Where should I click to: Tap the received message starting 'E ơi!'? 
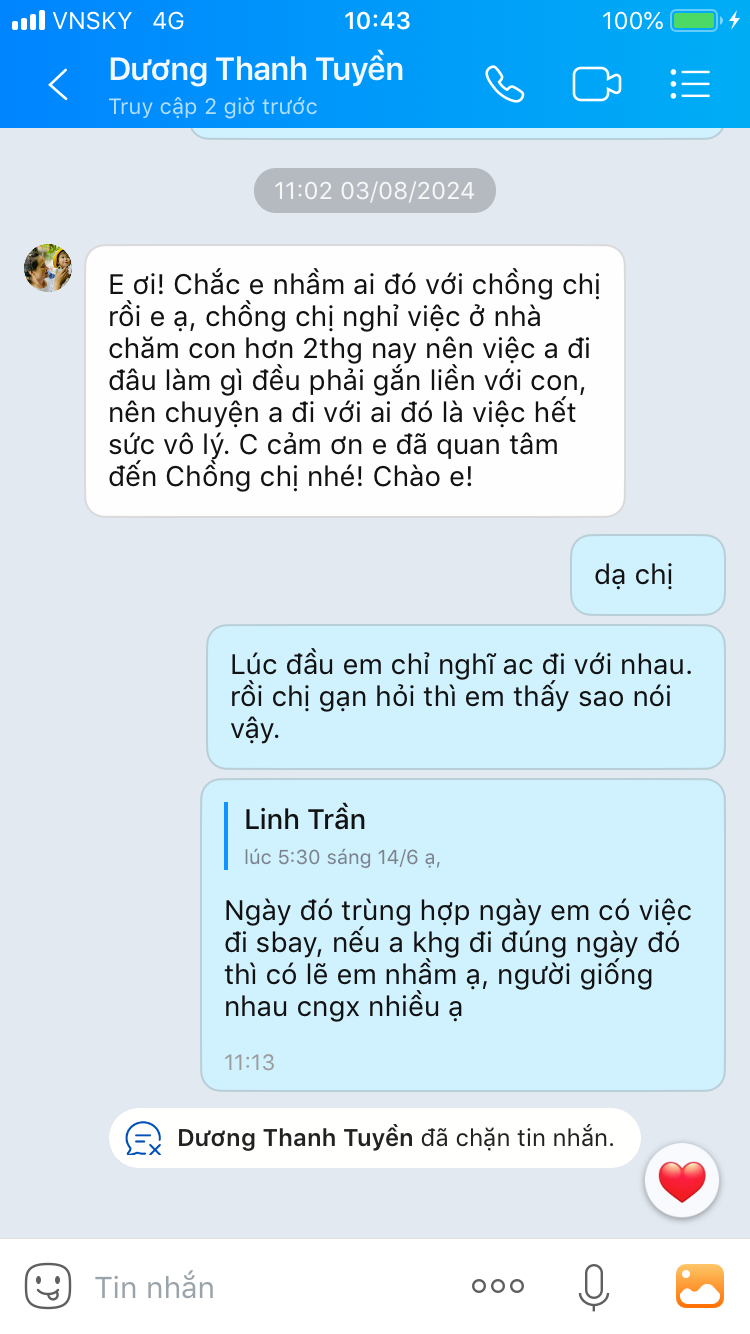point(355,381)
